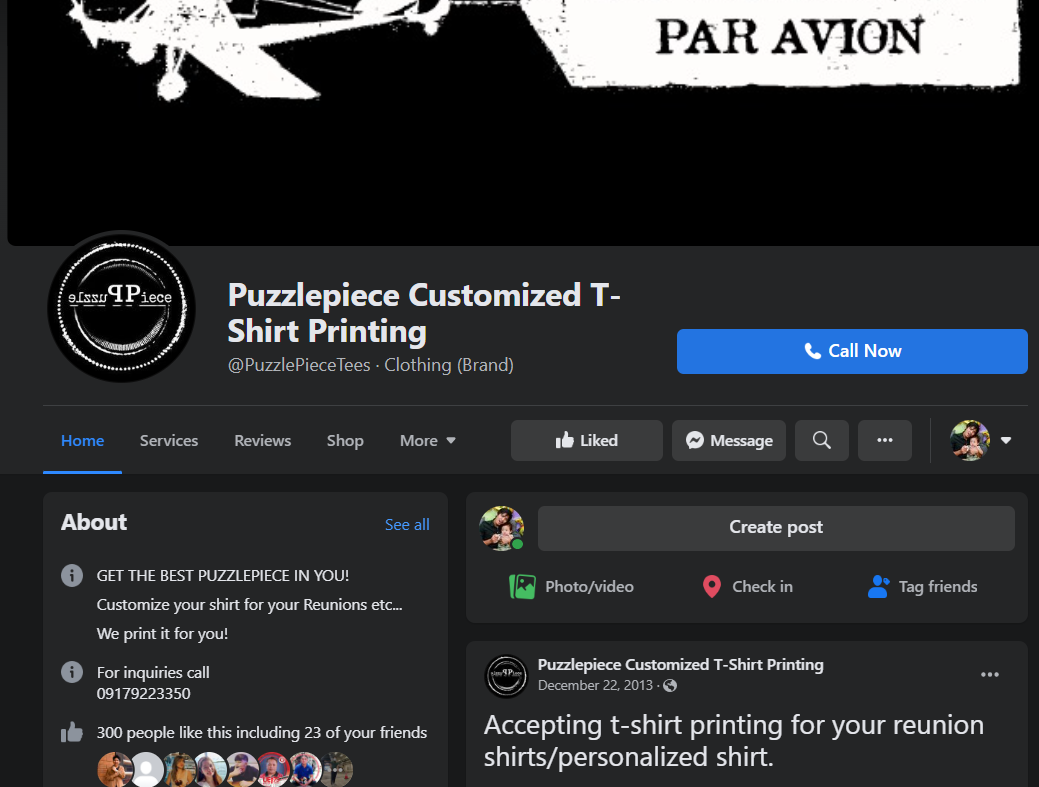Open the post's three-dot menu
The height and width of the screenshot is (787, 1039).
990,674
